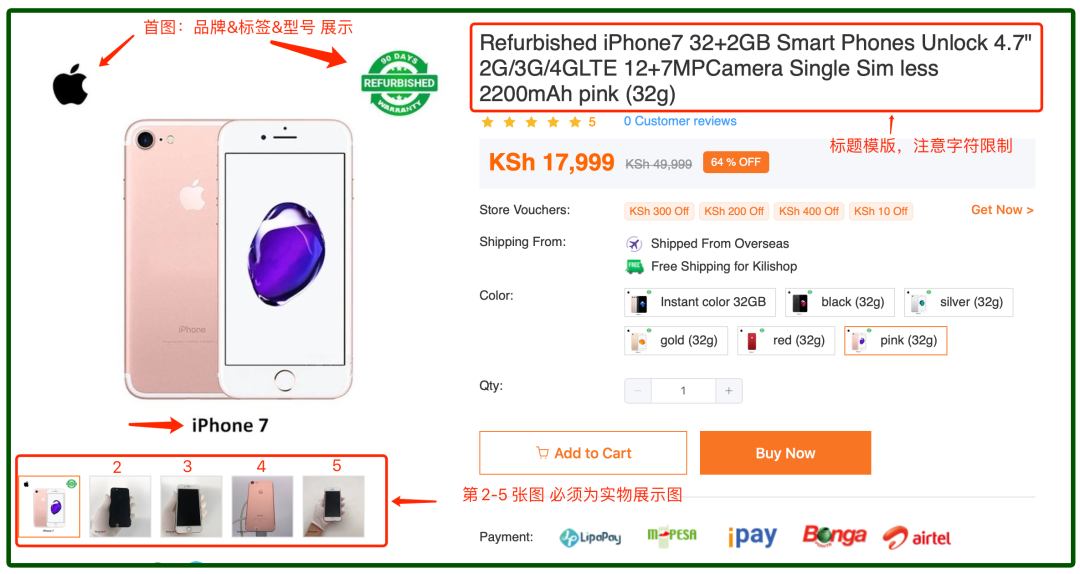Click the Bonga payment logo
1080x574 pixels.
[834, 536]
